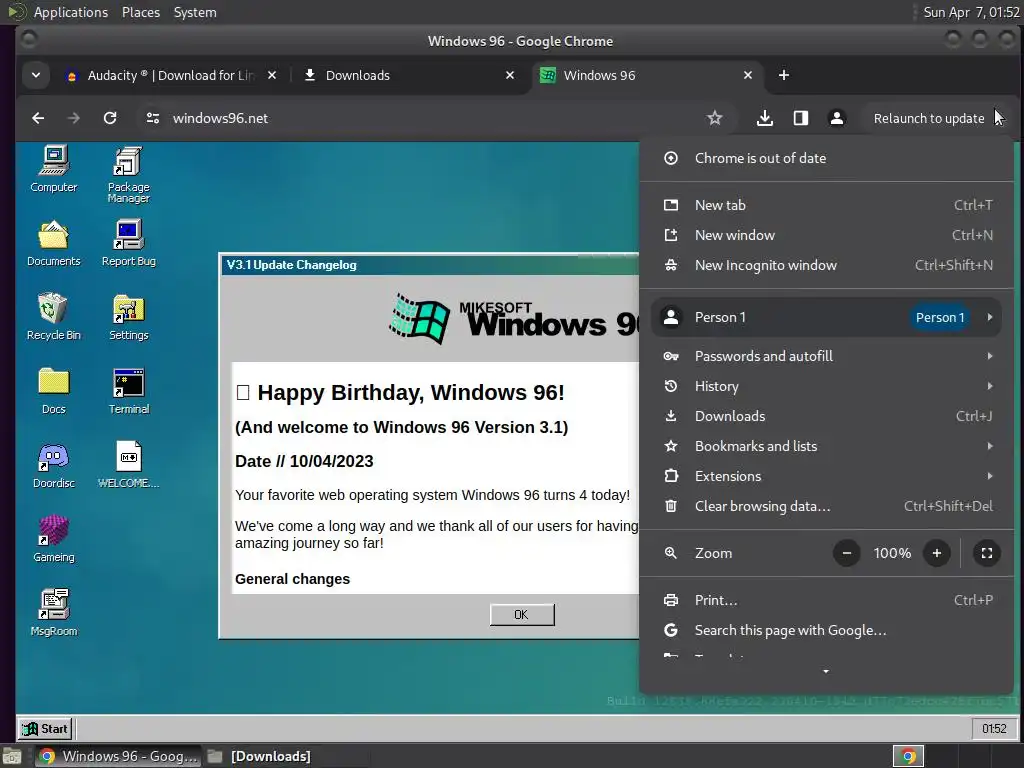Open the Chrome profile avatar icon
Image resolution: width=1024 pixels, height=768 pixels.
click(837, 118)
